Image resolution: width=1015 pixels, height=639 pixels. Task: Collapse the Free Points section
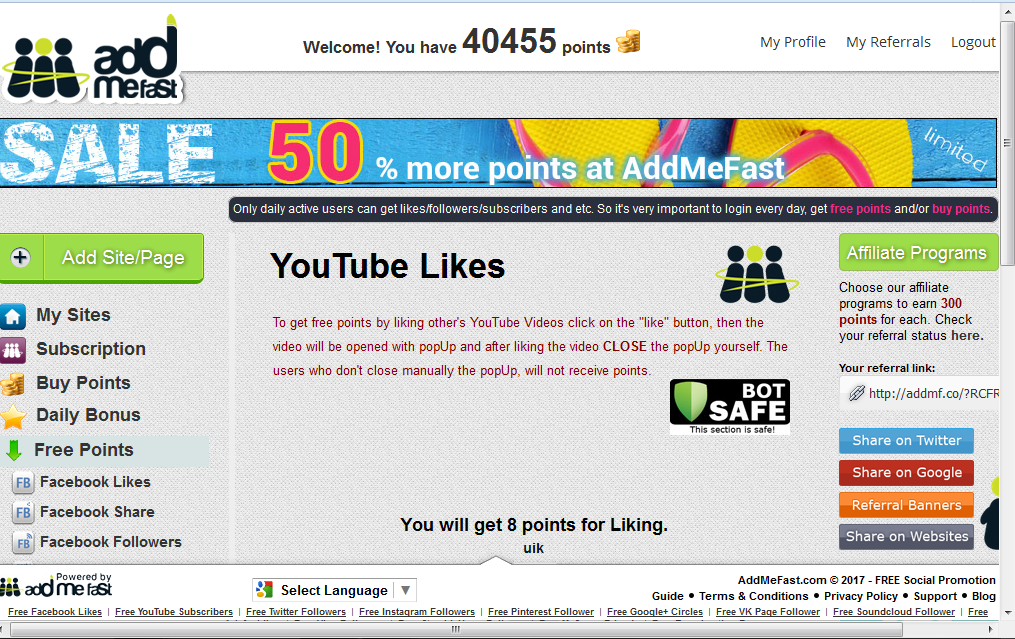(84, 450)
